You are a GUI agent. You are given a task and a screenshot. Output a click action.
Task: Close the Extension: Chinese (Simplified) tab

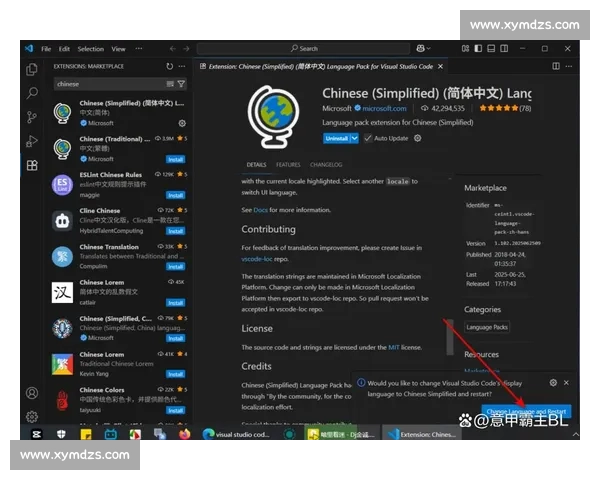click(x=440, y=66)
